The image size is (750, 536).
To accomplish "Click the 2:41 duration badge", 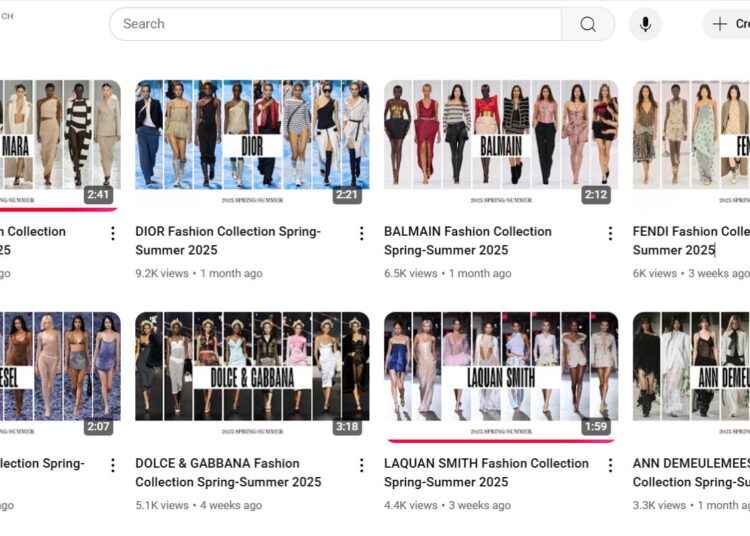I will point(98,195).
